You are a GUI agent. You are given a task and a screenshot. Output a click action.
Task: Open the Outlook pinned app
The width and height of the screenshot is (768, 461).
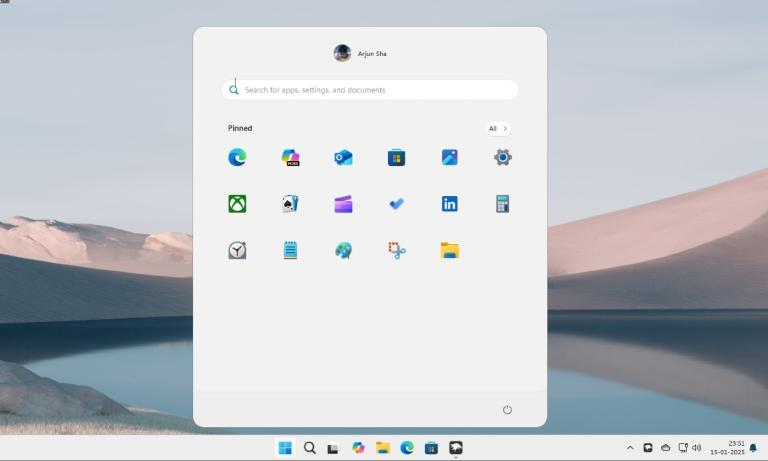pos(343,157)
